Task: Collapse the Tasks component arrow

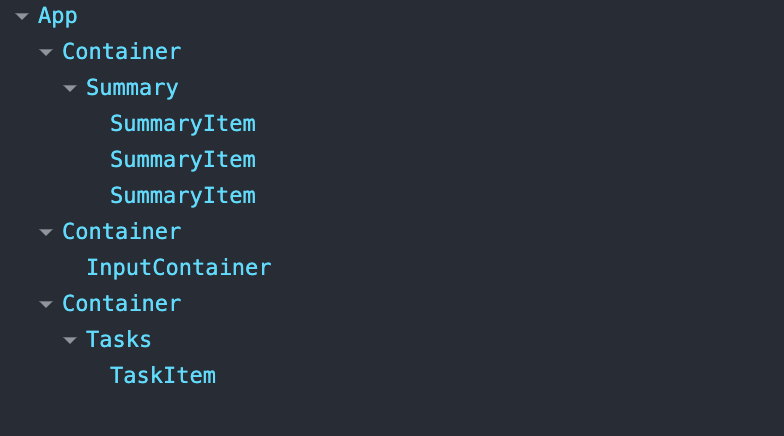Action: pos(70,340)
